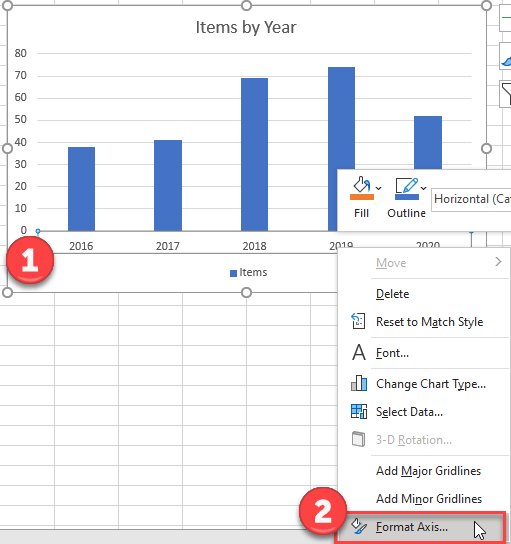Select the 2016 data bar

click(x=82, y=189)
